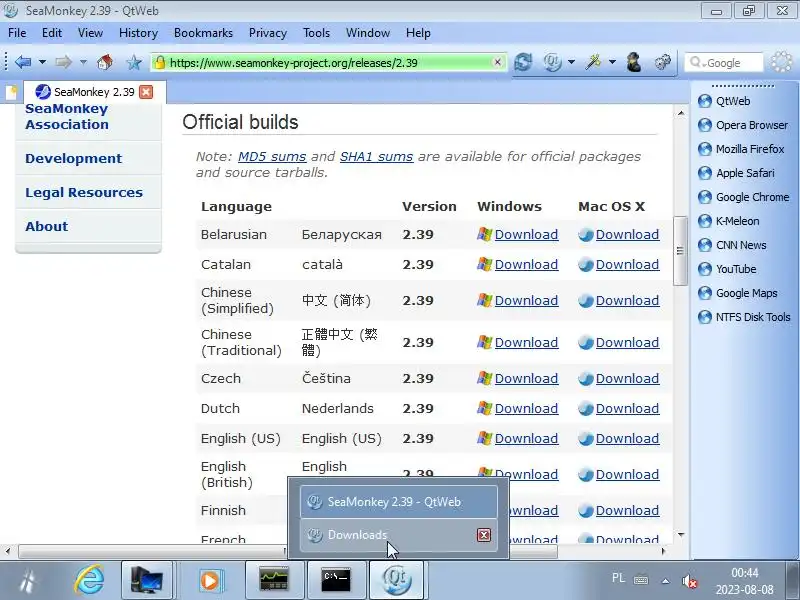The height and width of the screenshot is (600, 800).
Task: Click the vertical scrollbar thumb
Action: (680, 251)
